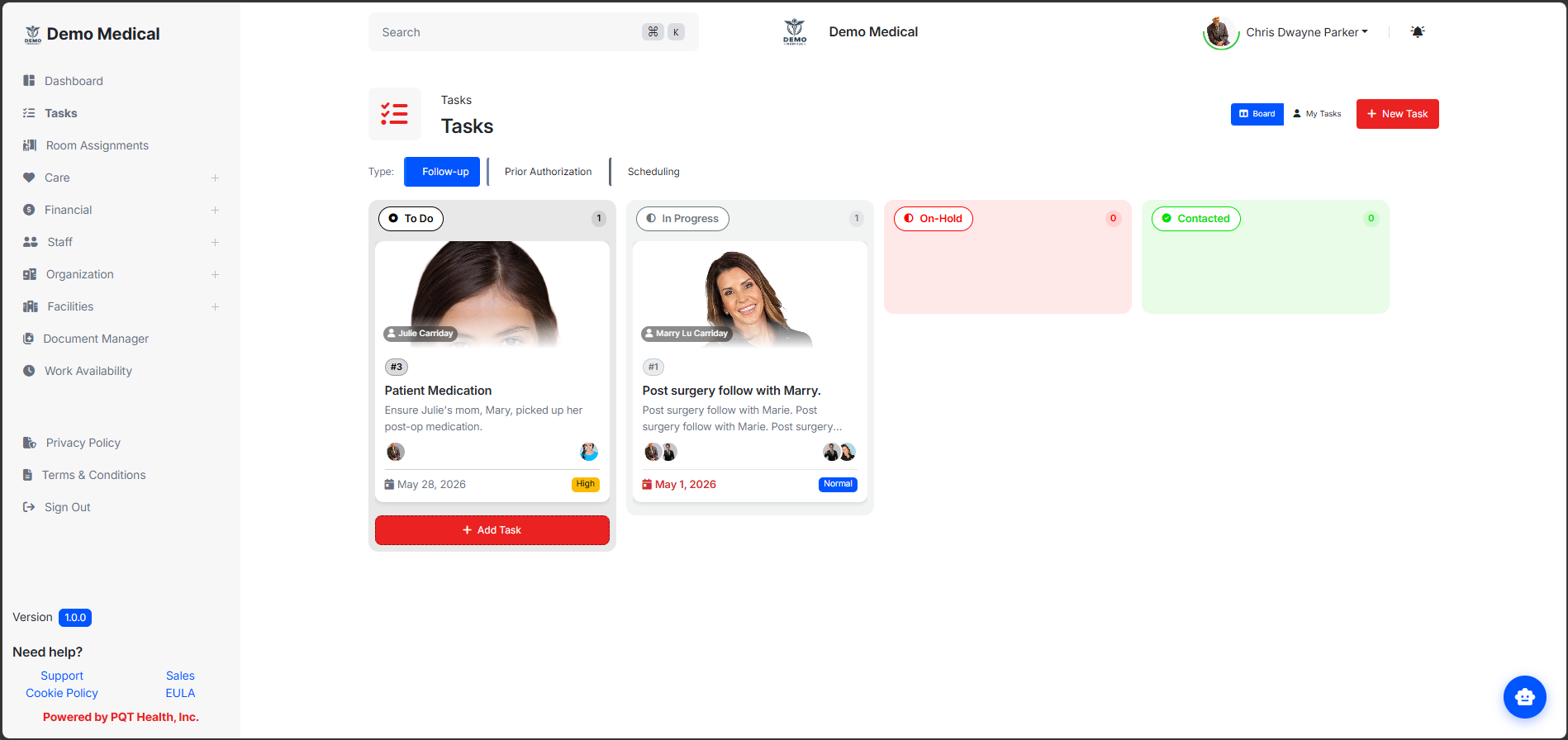Click the Tasks checklist icon in sidebar
Screen dimensions: 1568x740
point(29,113)
